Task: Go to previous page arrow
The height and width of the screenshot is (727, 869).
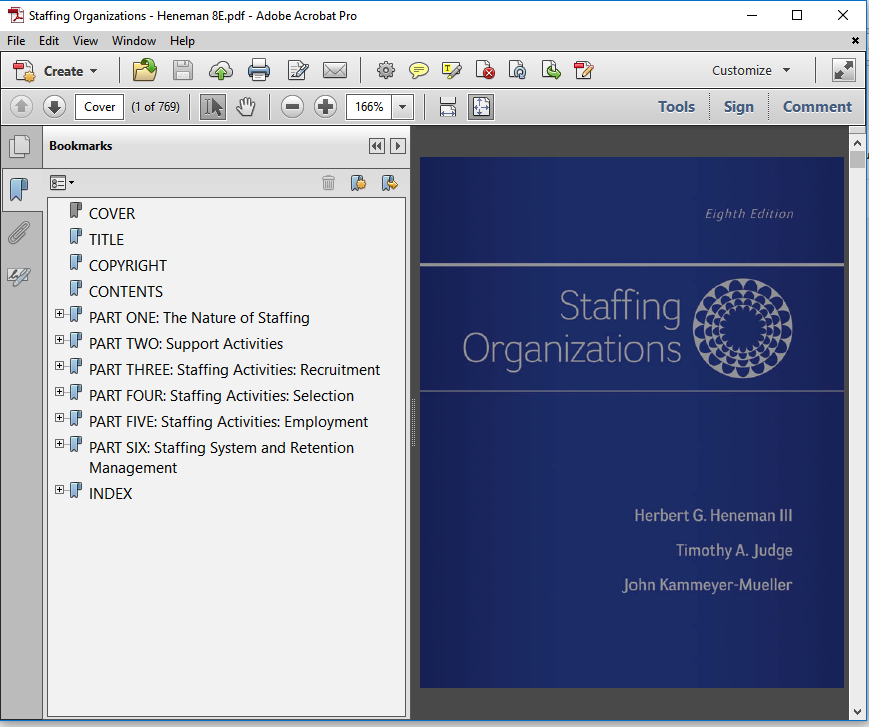Action: tap(22, 106)
